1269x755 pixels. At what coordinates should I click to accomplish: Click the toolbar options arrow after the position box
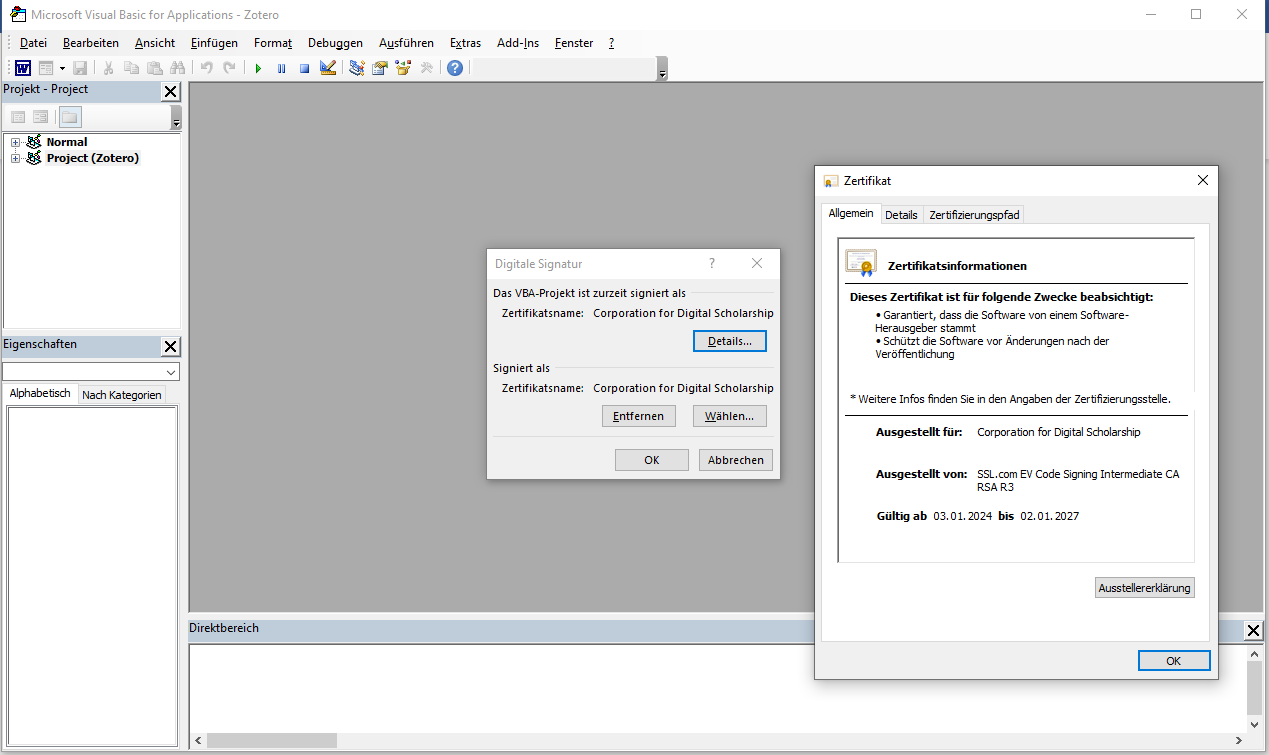point(662,71)
